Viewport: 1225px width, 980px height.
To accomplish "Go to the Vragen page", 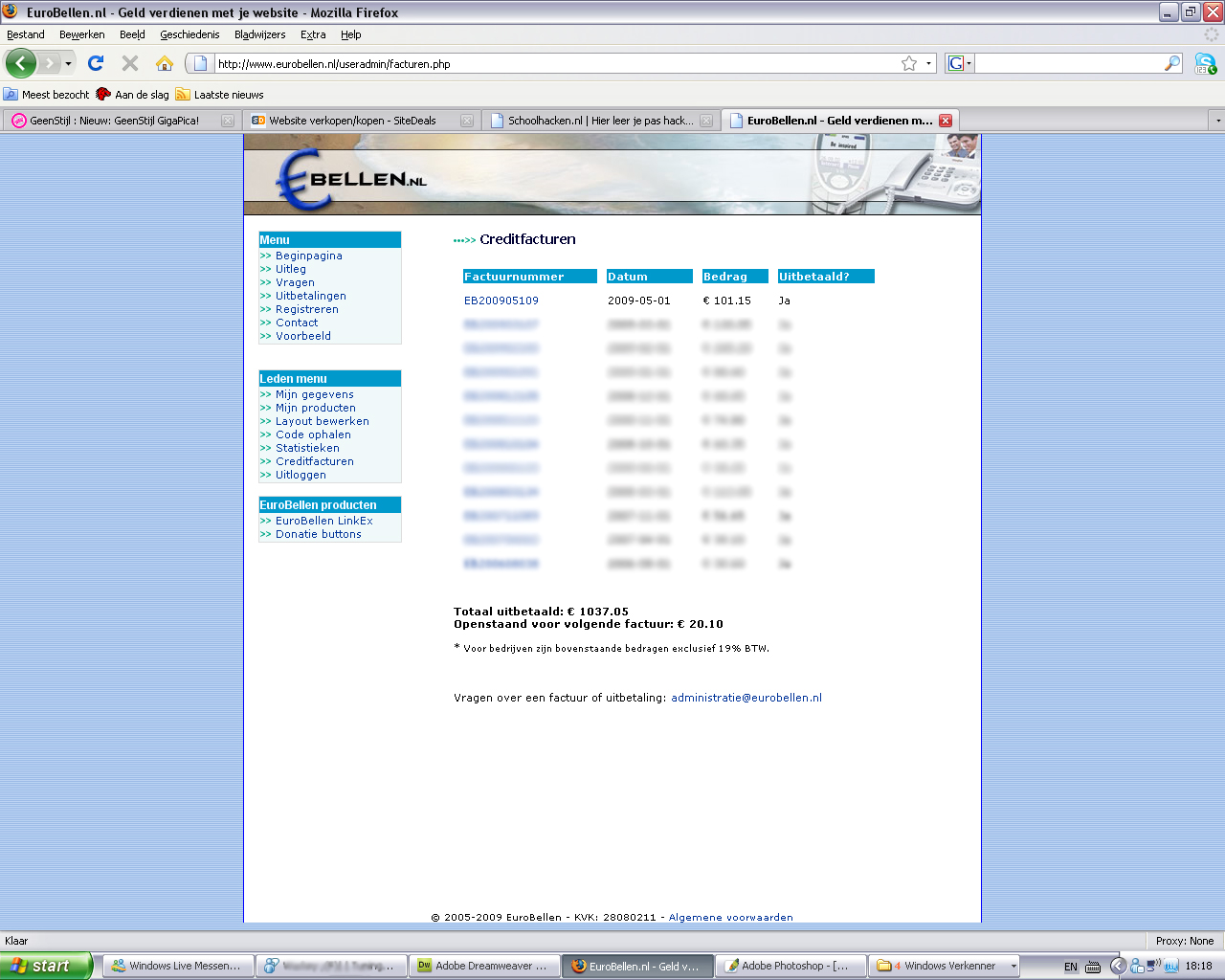I will pyautogui.click(x=295, y=282).
